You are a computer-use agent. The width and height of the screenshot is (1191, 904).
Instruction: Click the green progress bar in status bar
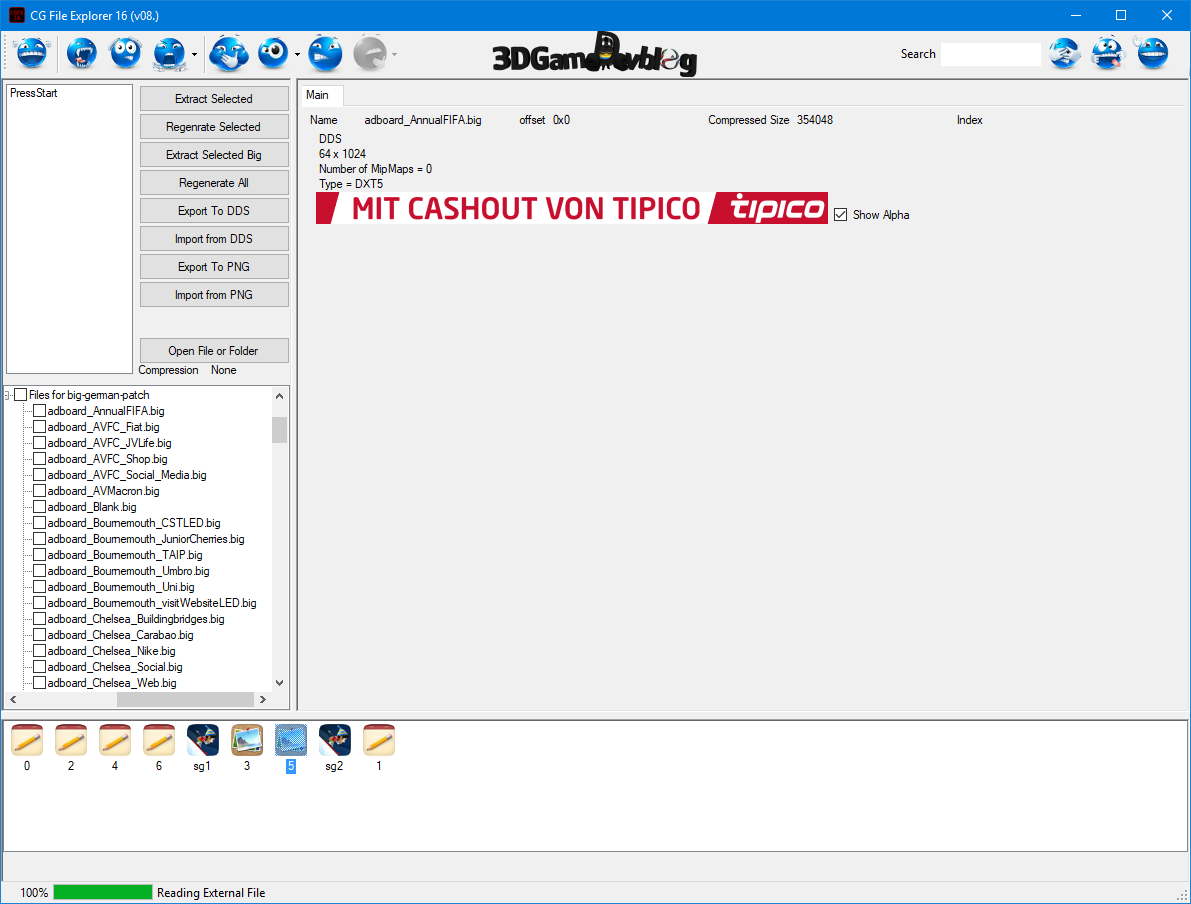click(x=103, y=892)
